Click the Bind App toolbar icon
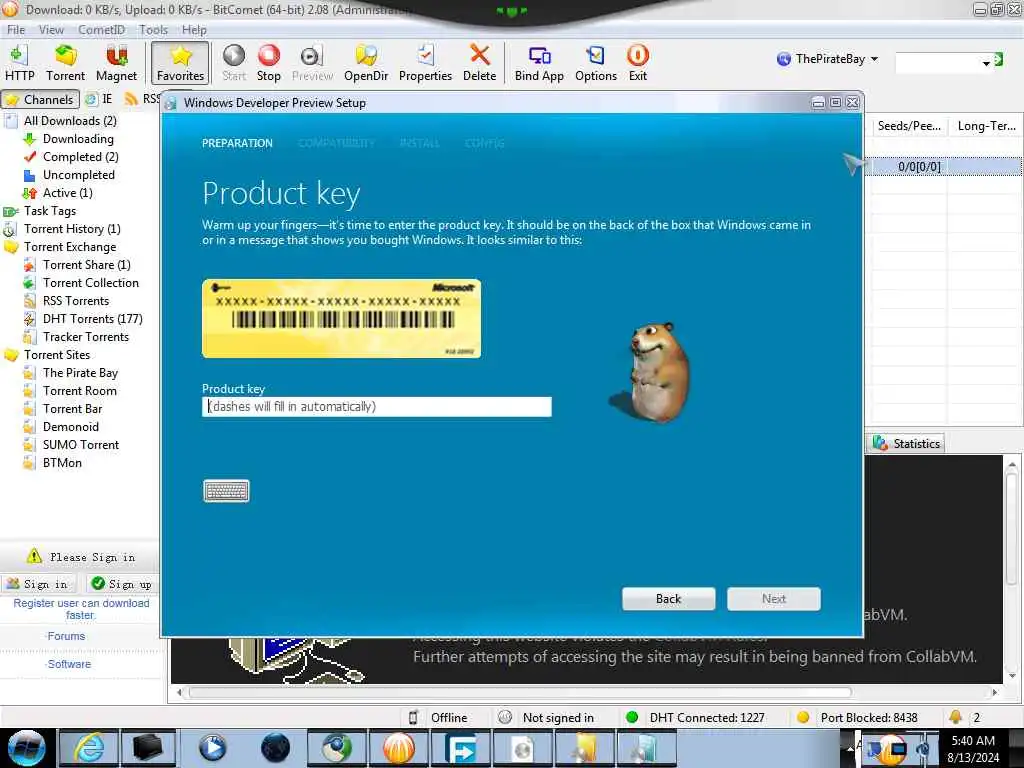The height and width of the screenshot is (768, 1024). coord(539,63)
